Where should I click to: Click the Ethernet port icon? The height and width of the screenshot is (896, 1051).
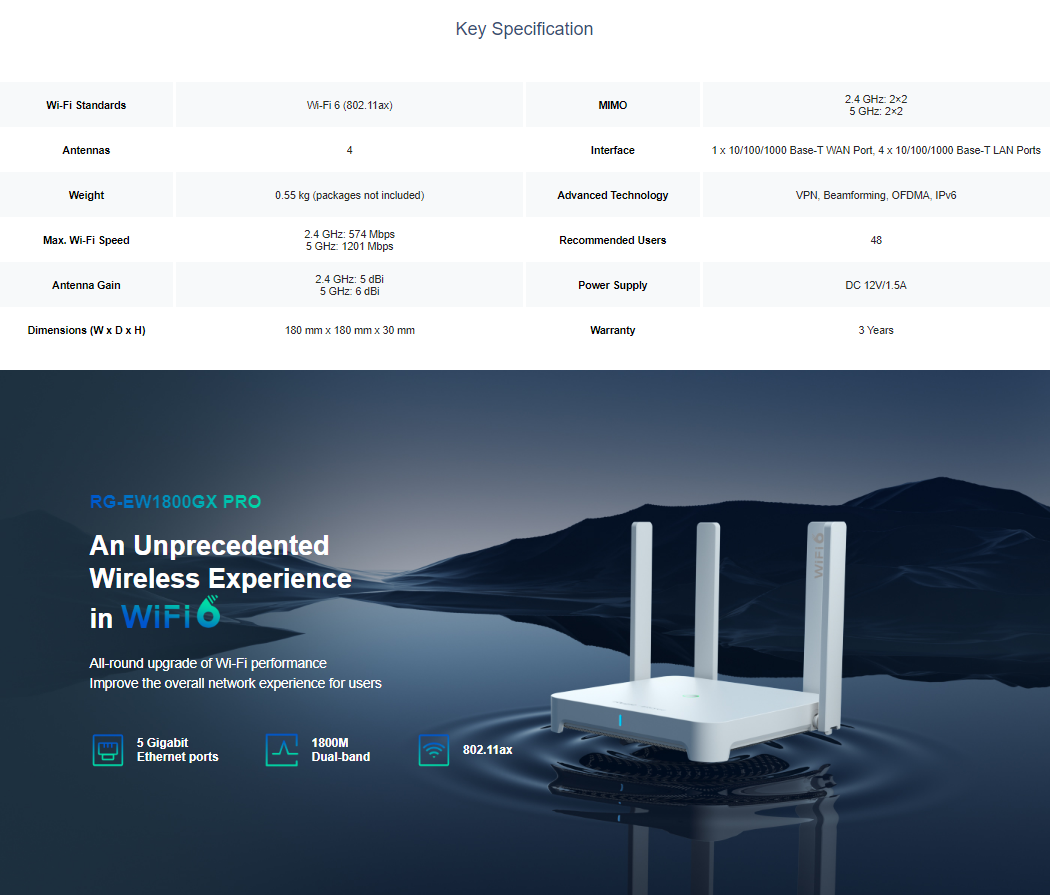coord(107,750)
